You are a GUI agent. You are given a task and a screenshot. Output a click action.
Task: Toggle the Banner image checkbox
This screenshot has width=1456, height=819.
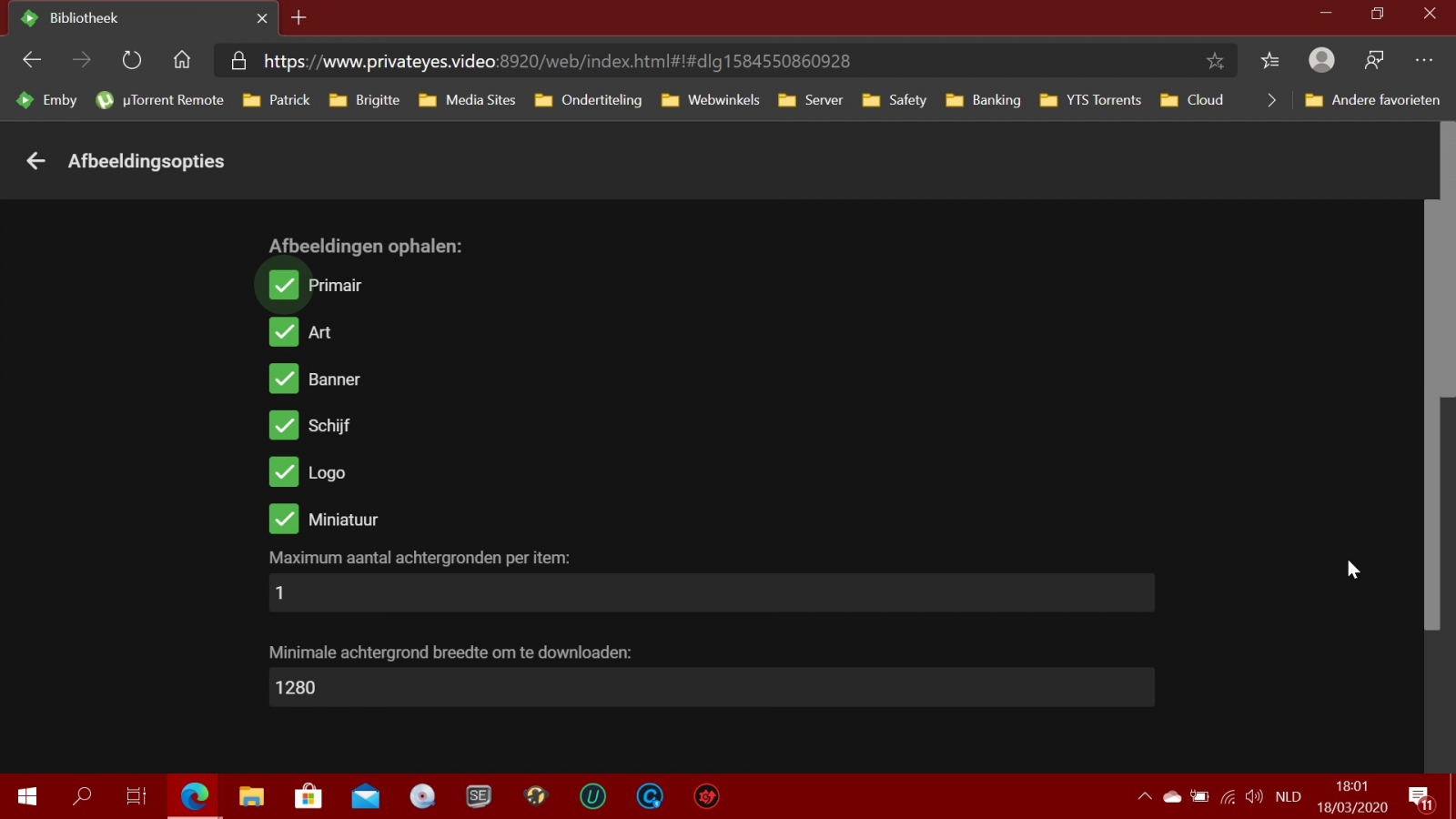click(x=284, y=379)
